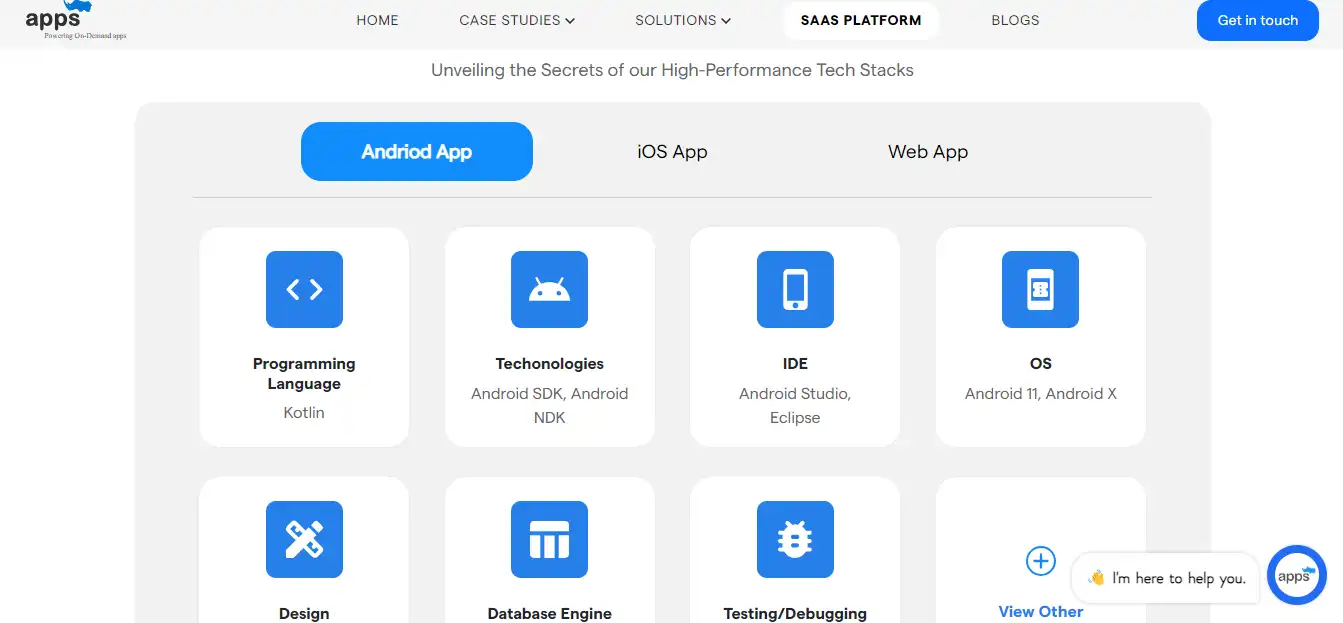This screenshot has width=1343, height=623.
Task: Click the Design pencil and ruler icon
Action: [304, 539]
